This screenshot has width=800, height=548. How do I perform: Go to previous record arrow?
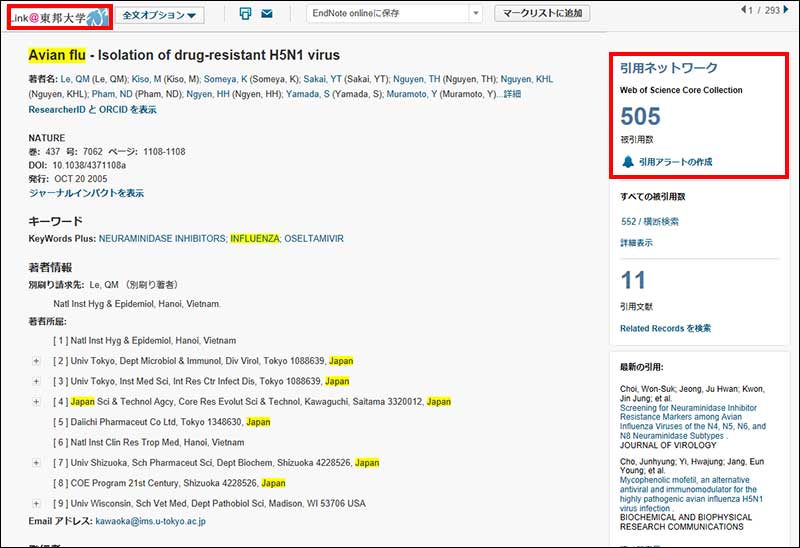coord(744,9)
